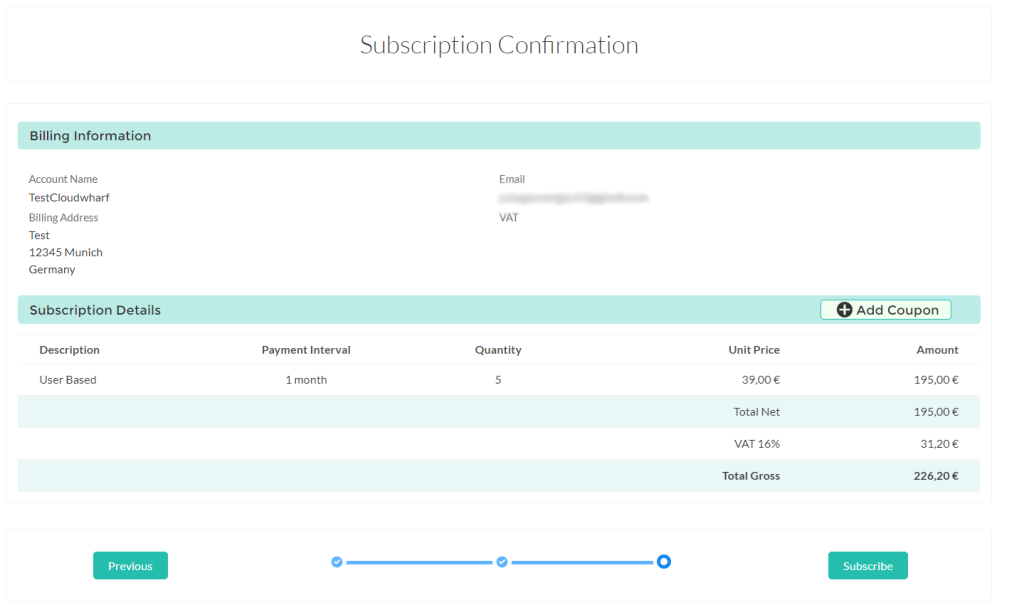
Task: Select the blurred email address text
Action: coord(573,198)
